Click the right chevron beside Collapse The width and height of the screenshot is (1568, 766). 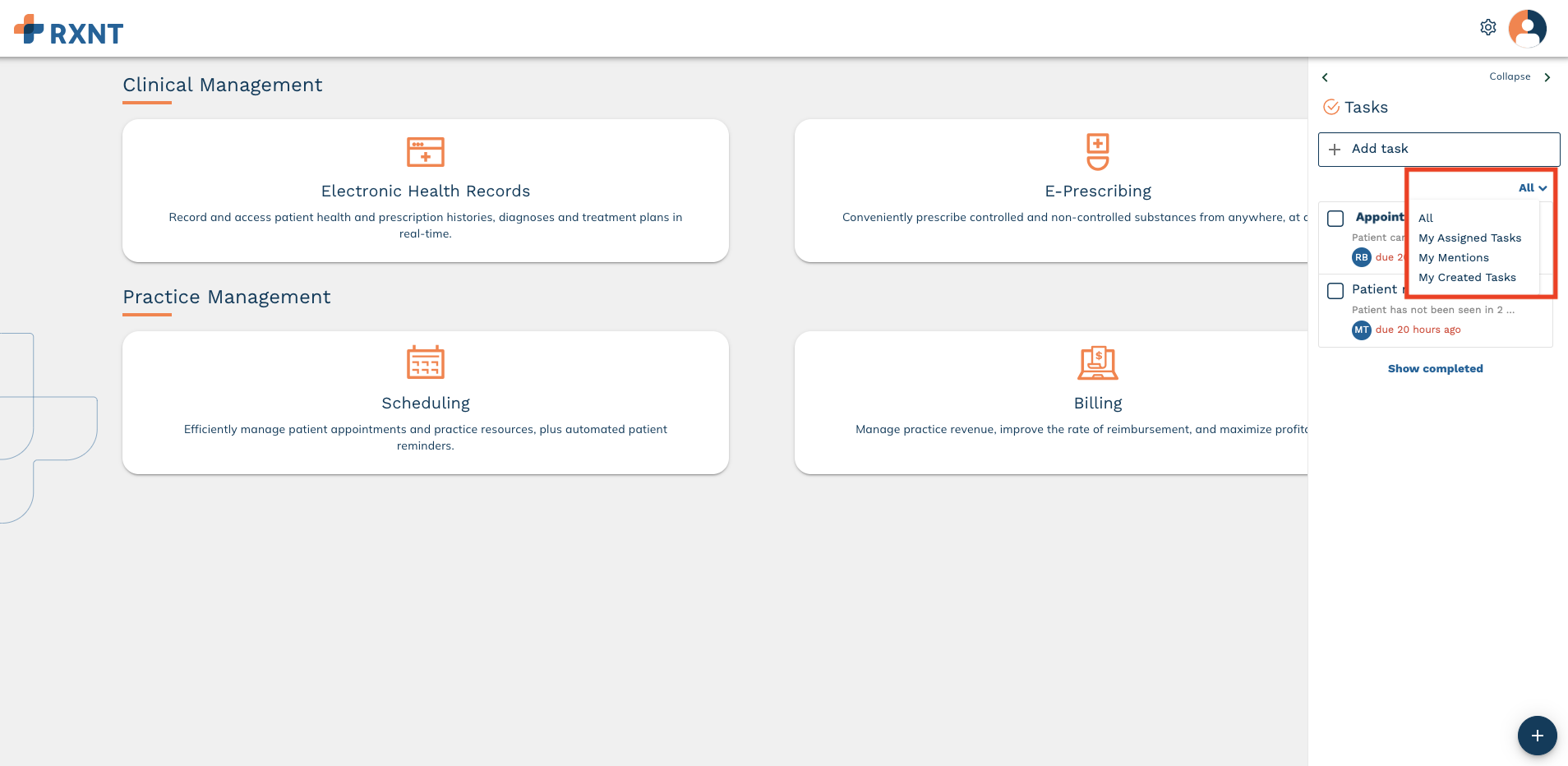tap(1547, 77)
